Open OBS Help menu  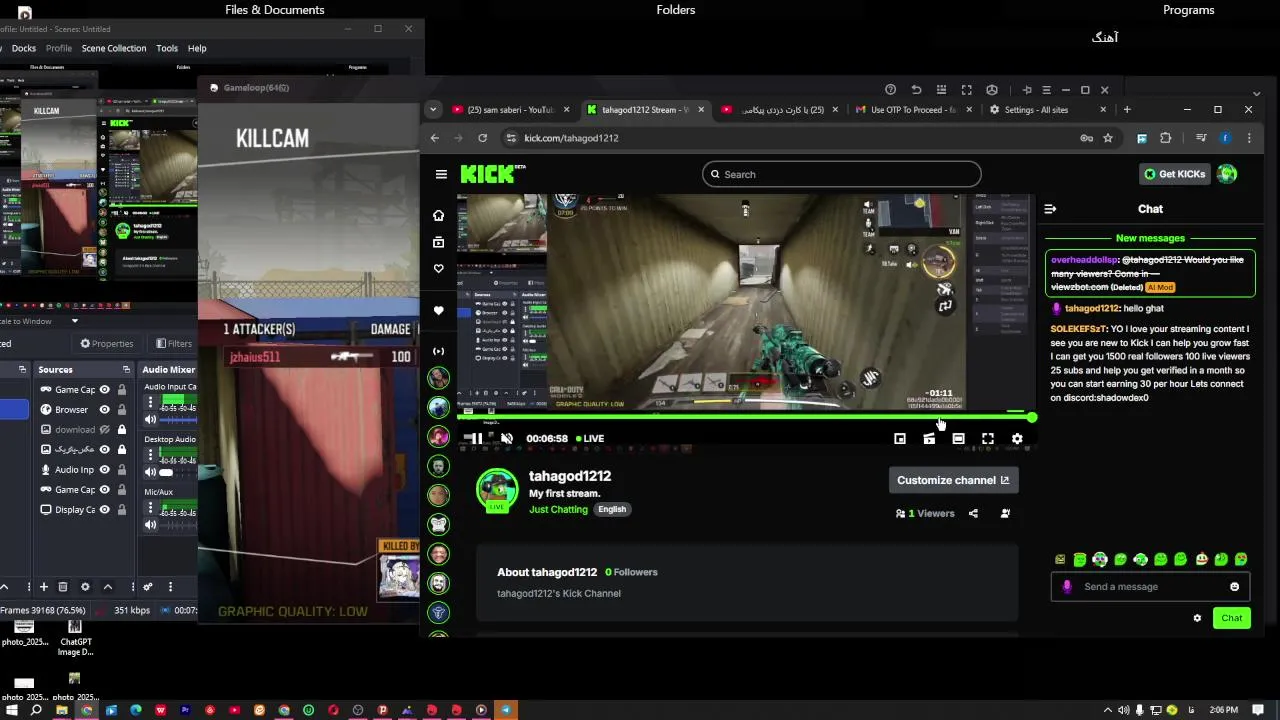(197, 48)
